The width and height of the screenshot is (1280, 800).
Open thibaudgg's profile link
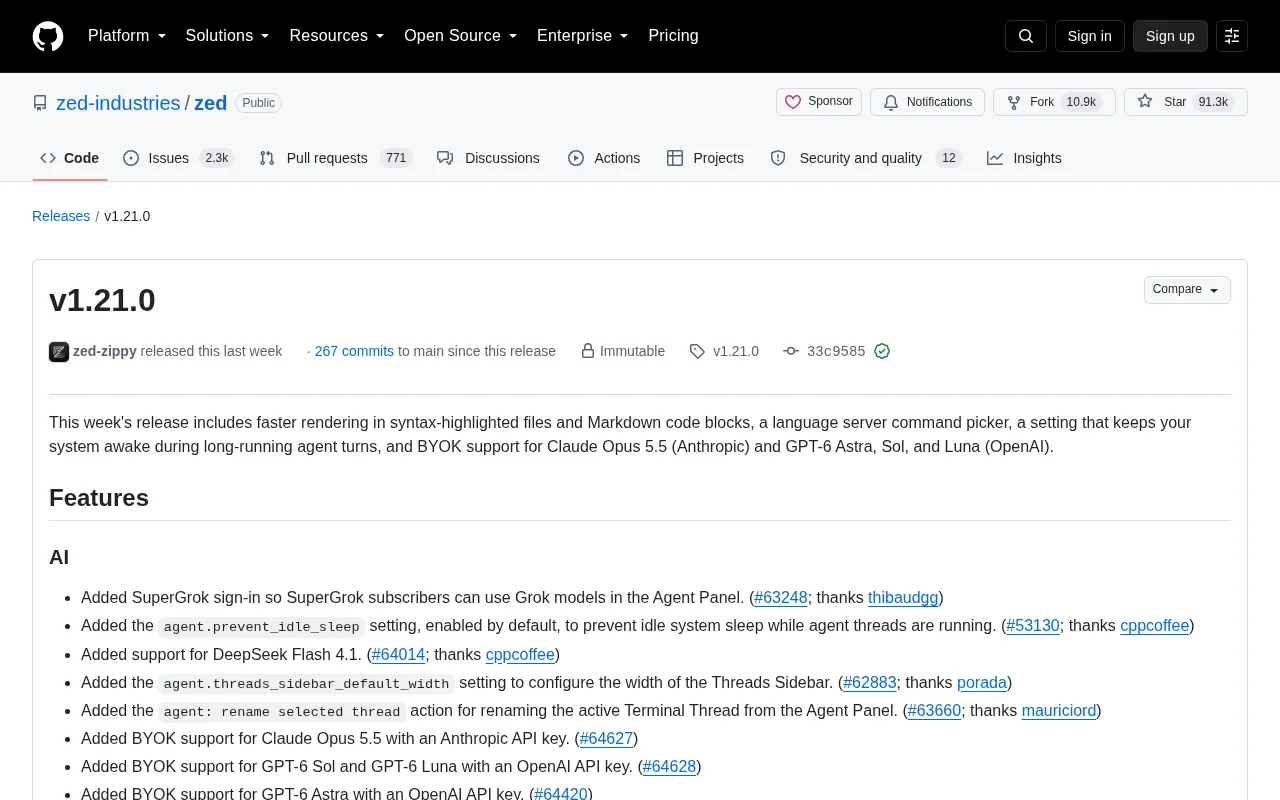[x=903, y=598]
